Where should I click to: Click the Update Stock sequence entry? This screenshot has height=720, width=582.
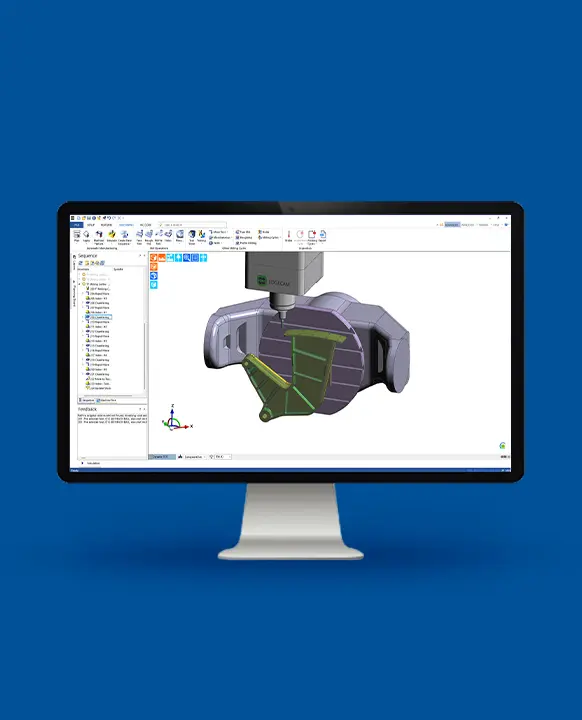98,388
